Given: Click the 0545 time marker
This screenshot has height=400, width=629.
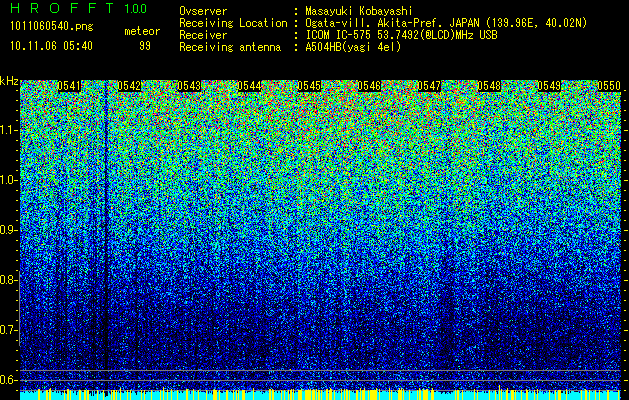Looking at the screenshot, I should pos(309,86).
